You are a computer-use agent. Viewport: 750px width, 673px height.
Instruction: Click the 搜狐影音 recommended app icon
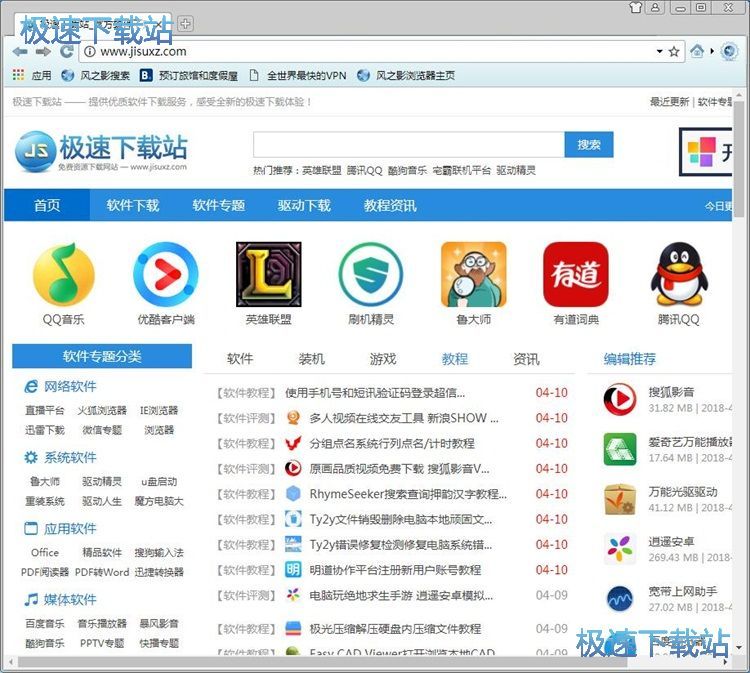click(620, 399)
